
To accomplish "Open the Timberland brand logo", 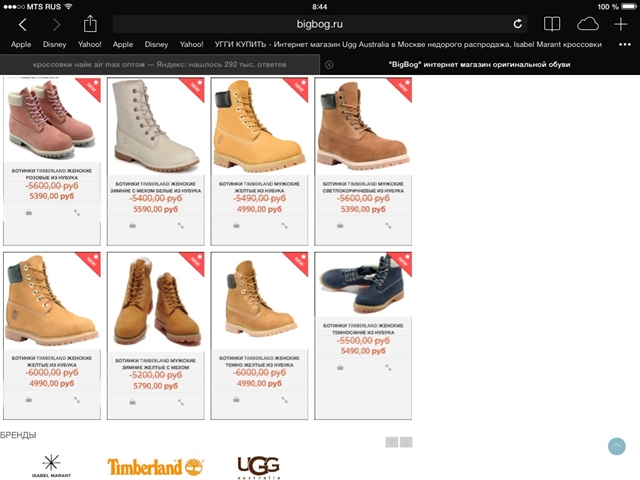I will tap(155, 467).
